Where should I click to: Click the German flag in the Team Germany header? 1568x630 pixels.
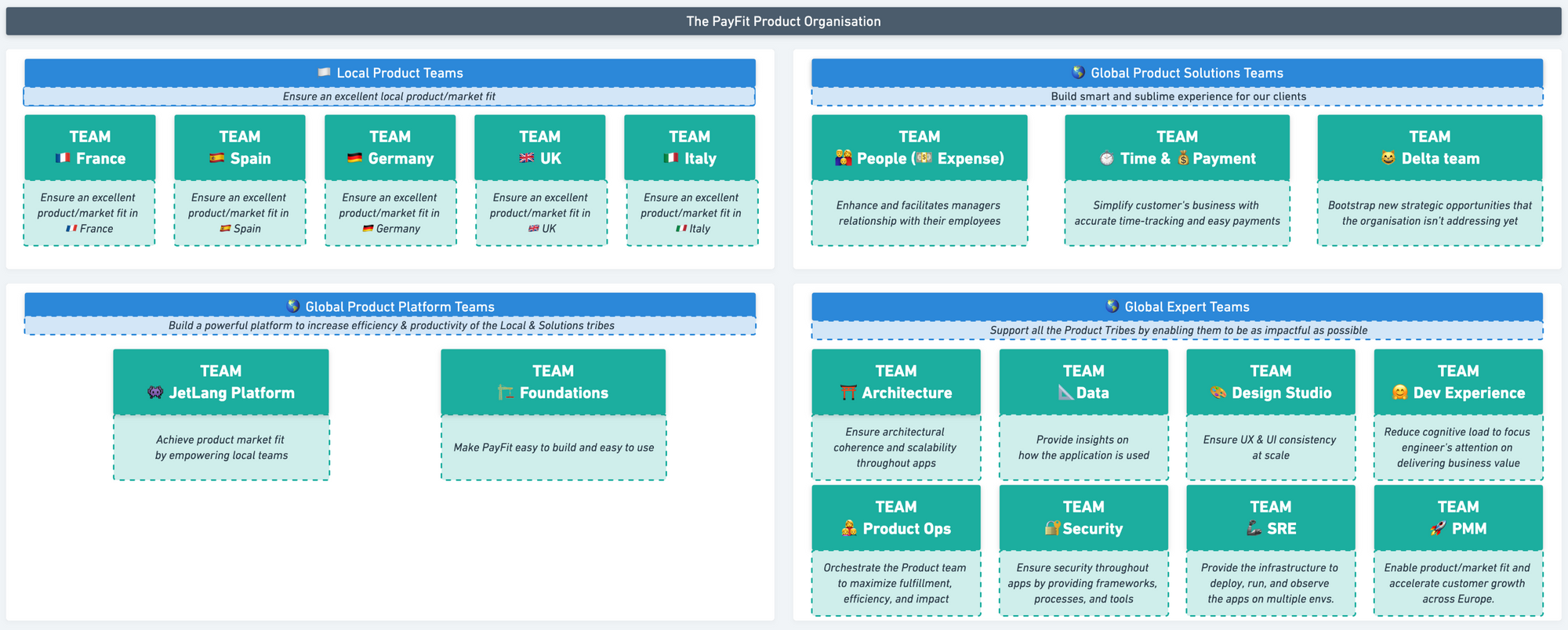point(354,158)
